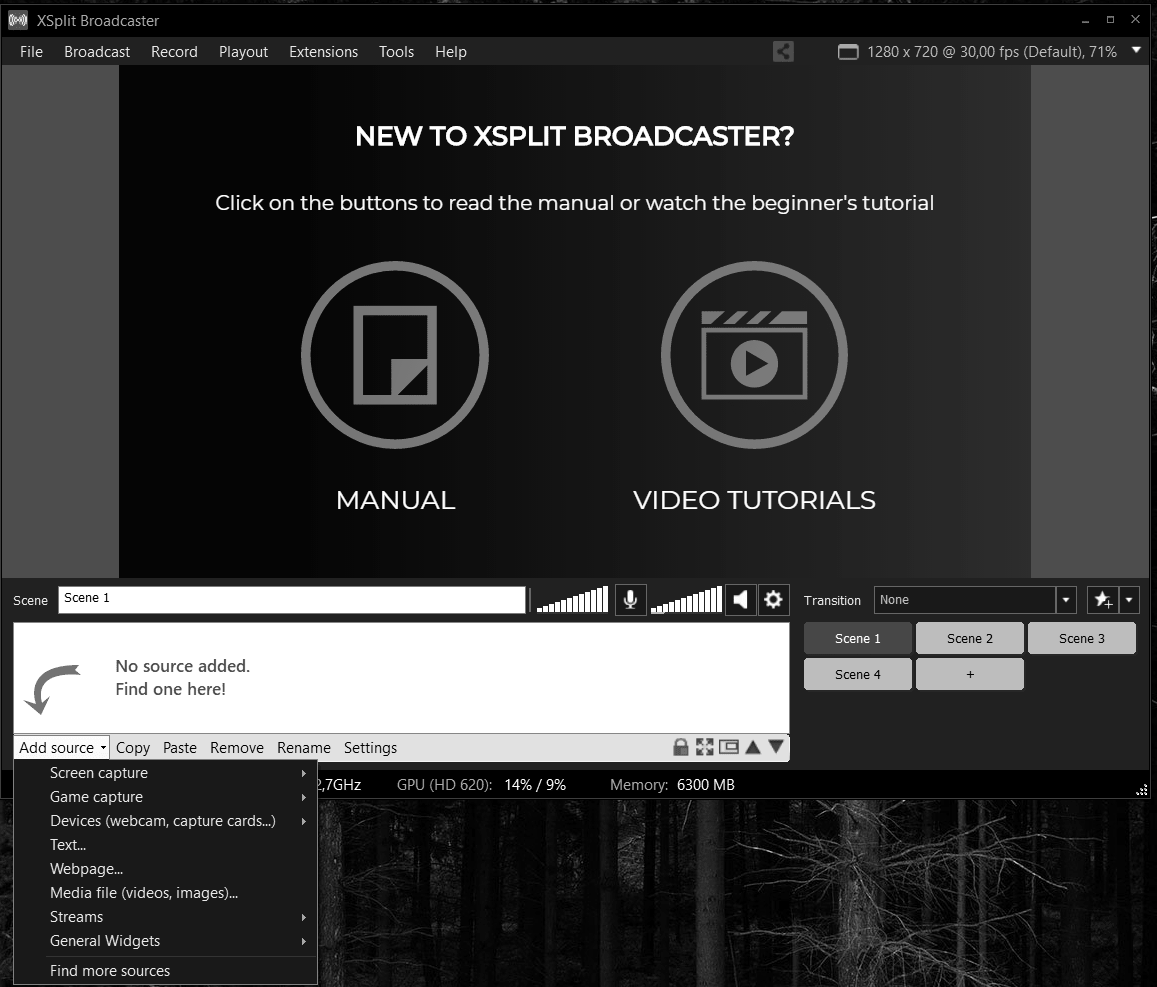Viewport: 1157px width, 987px height.
Task: Open the resolution and fps dropdown
Action: coord(1136,51)
